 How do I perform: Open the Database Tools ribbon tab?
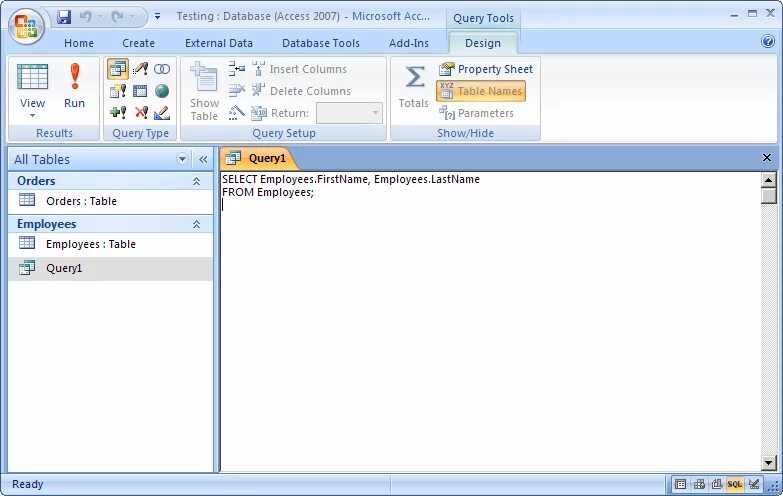point(321,43)
